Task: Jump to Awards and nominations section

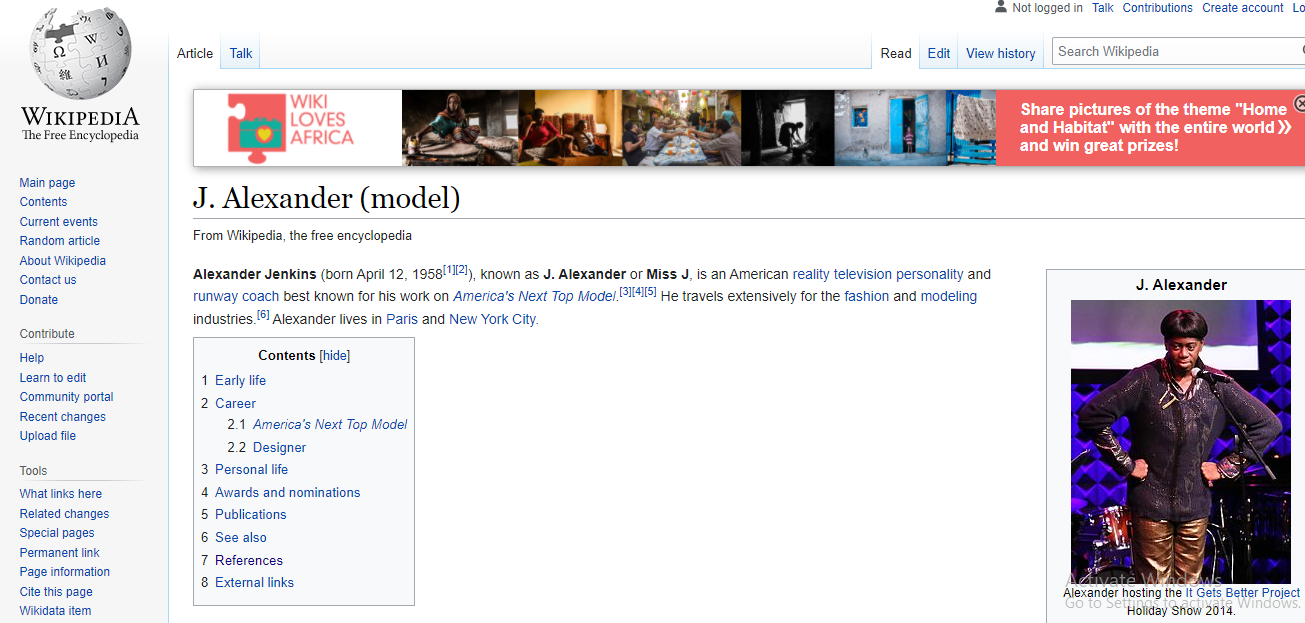Action: click(x=287, y=493)
